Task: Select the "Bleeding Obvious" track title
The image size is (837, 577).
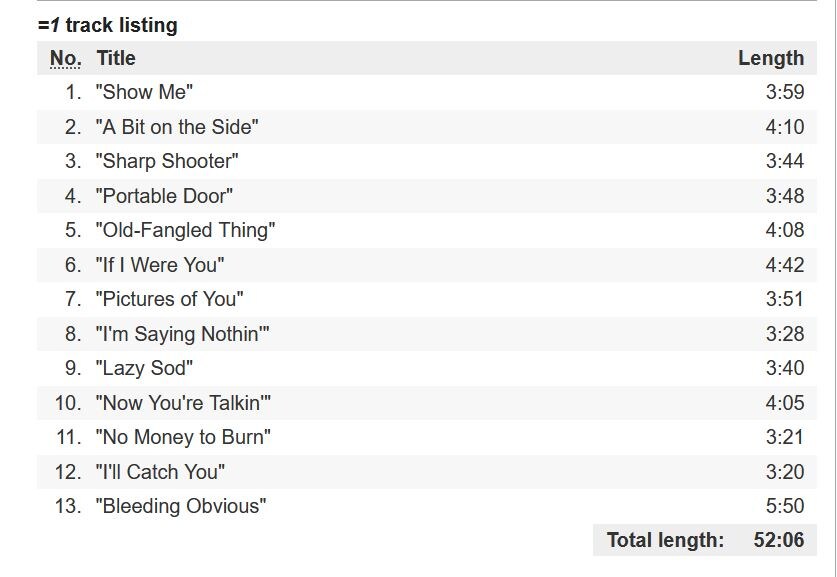Action: click(181, 507)
